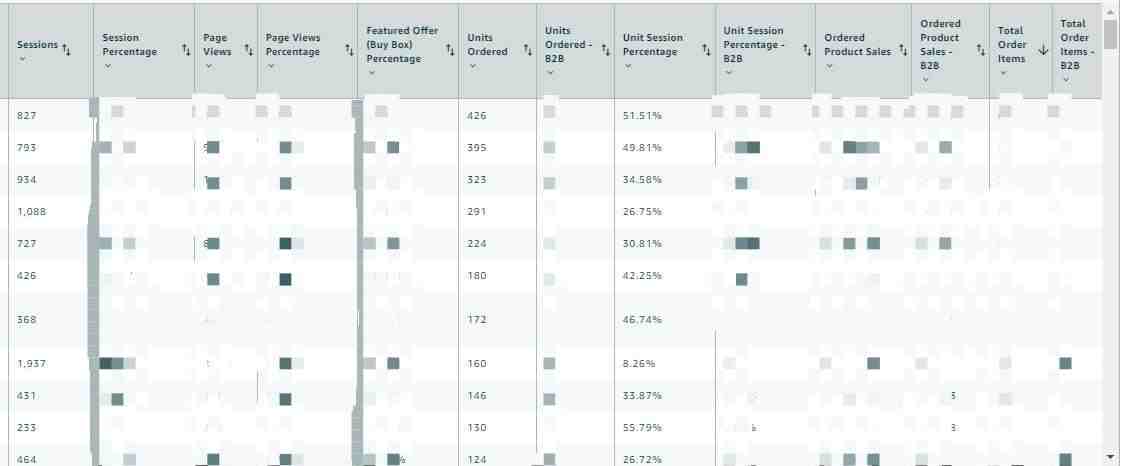Open dropdown chevron under Units Ordered
This screenshot has height=466, width=1125.
click(x=472, y=66)
